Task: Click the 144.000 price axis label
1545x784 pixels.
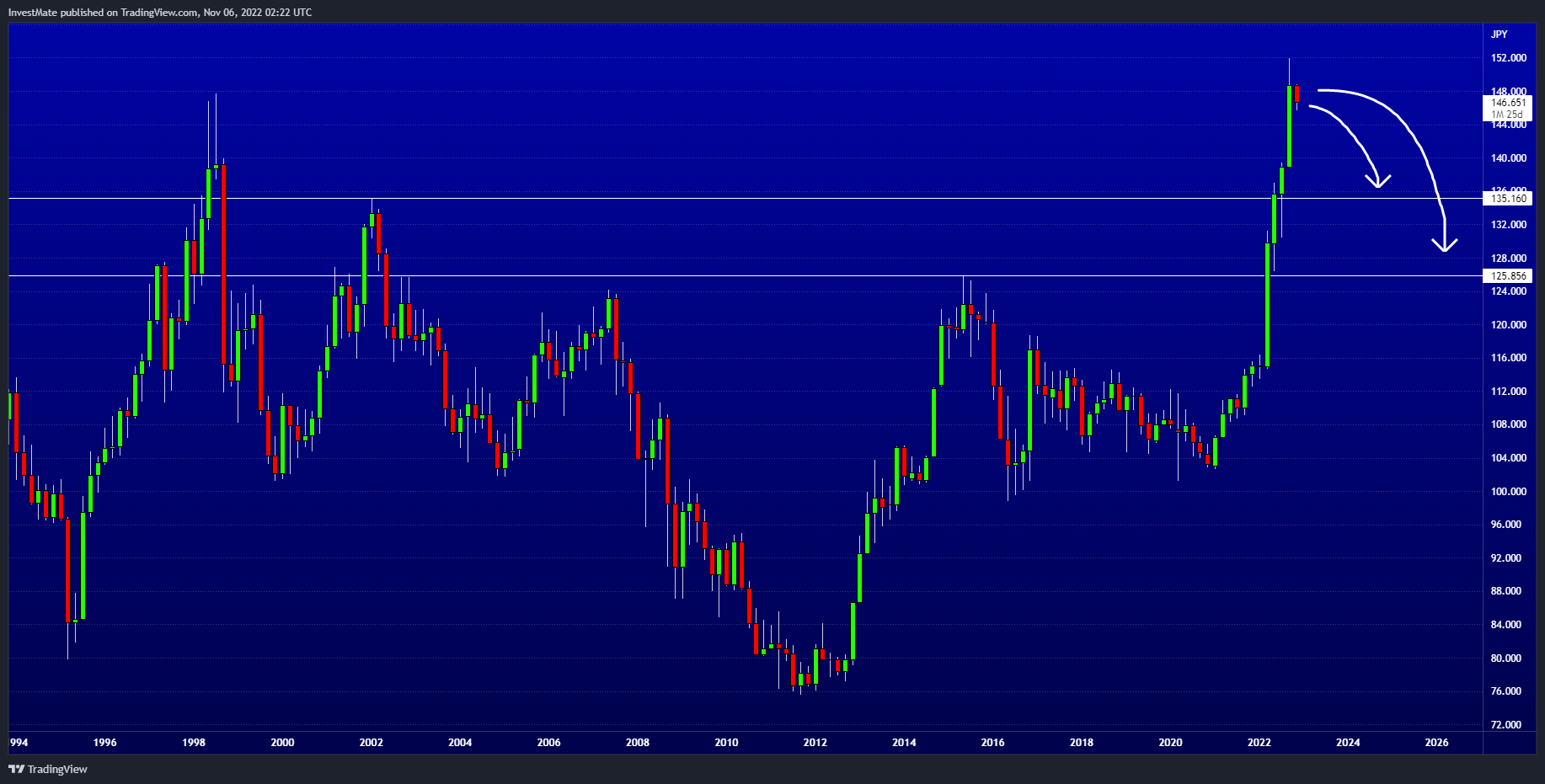Action: [1508, 125]
